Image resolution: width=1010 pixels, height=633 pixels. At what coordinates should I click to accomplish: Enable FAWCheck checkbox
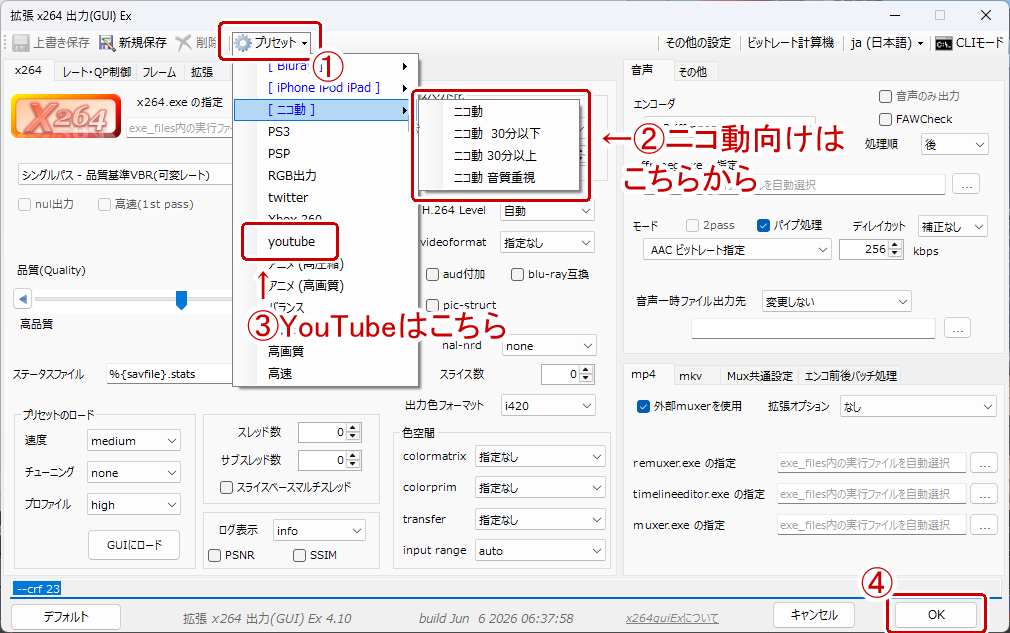(x=886, y=120)
